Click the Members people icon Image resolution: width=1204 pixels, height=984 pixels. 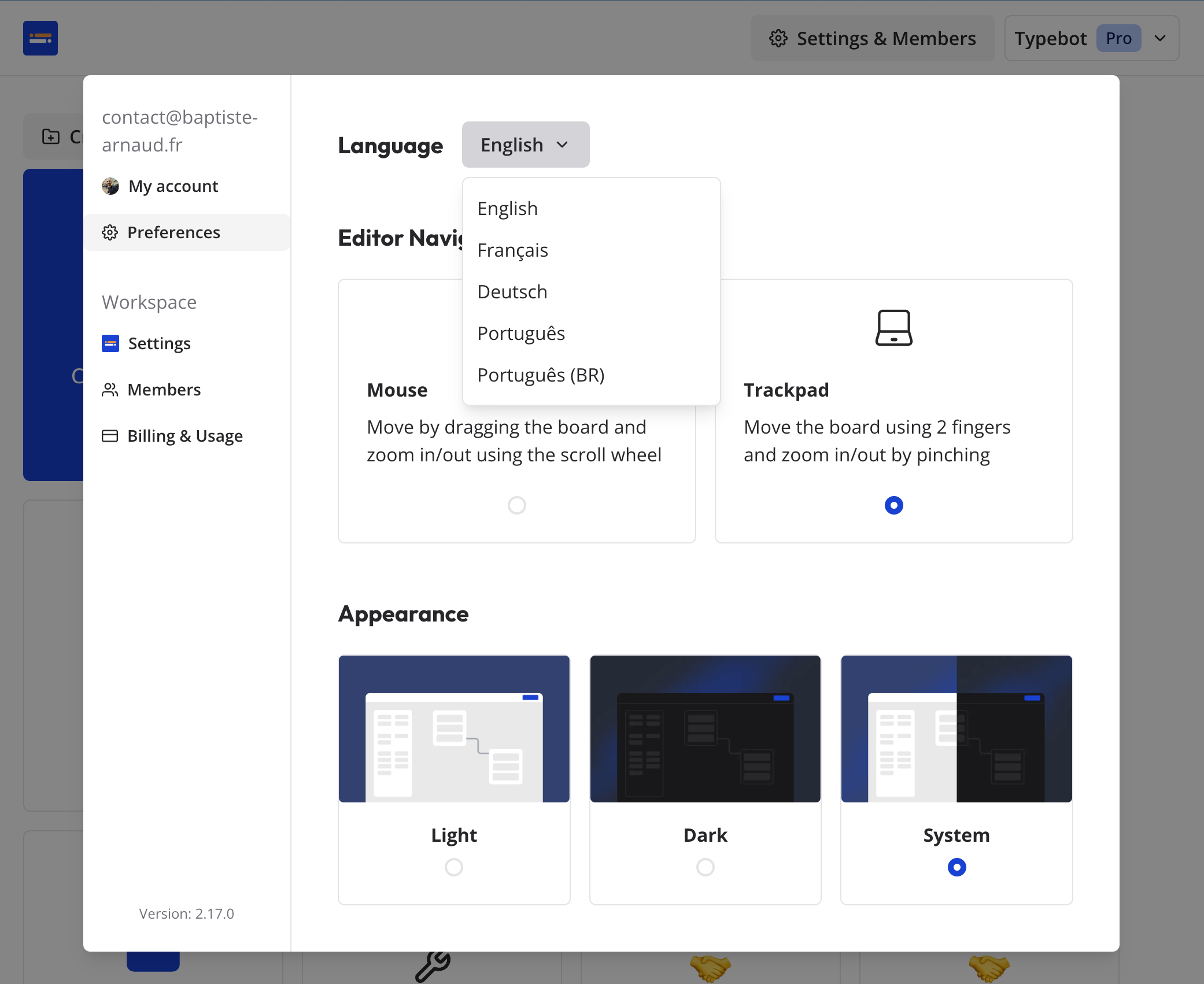(x=110, y=390)
